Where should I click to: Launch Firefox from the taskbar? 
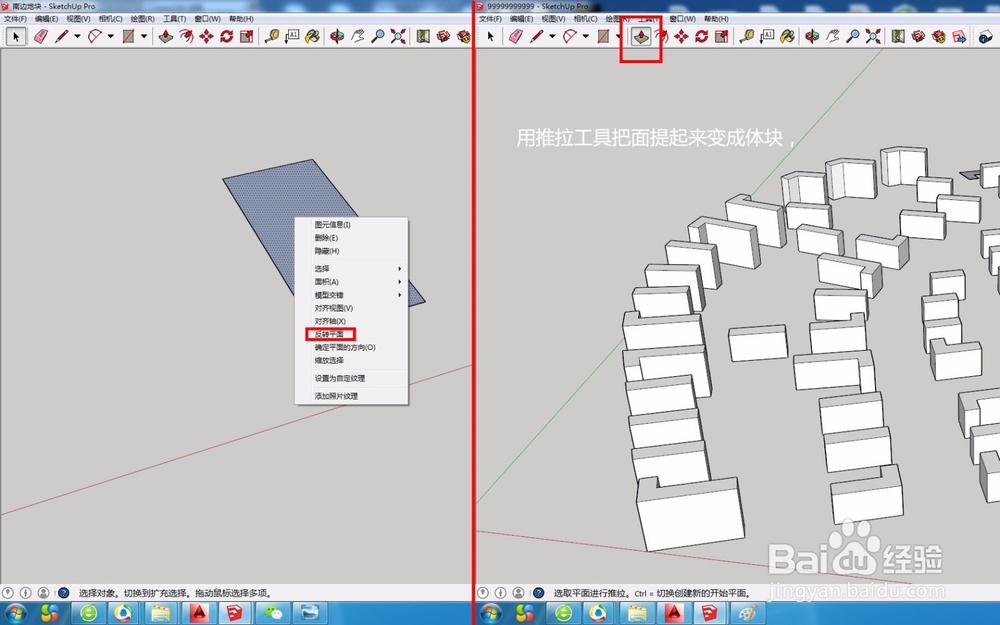click(121, 613)
